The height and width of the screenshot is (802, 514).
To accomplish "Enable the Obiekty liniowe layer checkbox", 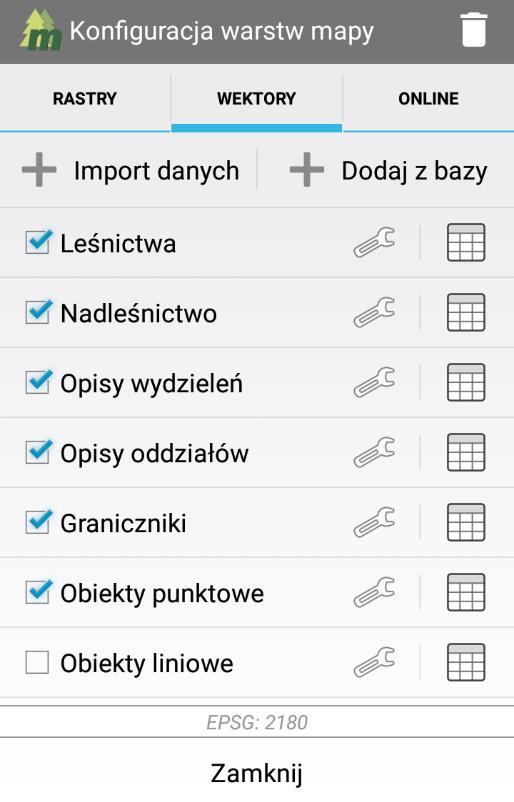I will [37, 662].
